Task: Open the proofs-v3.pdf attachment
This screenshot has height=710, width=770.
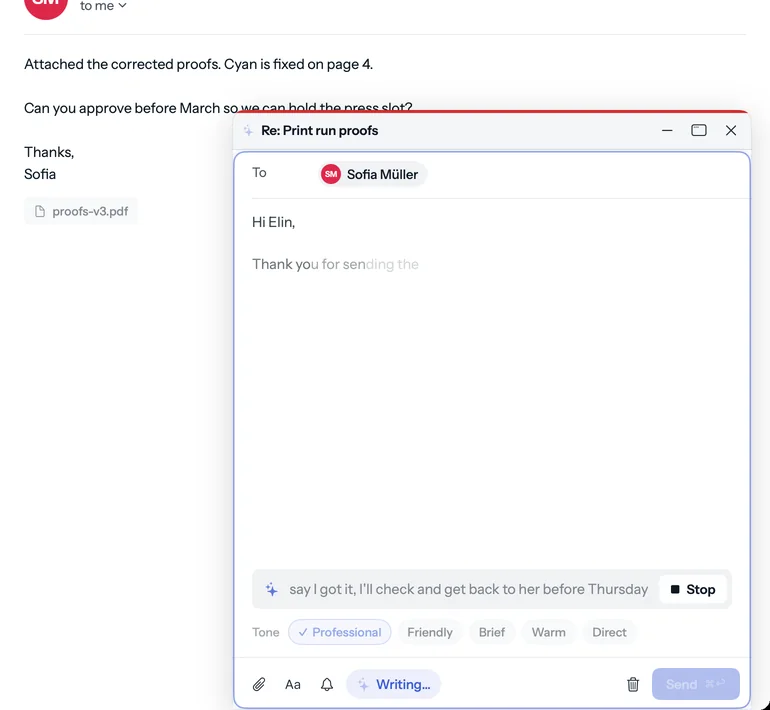Action: coord(81,211)
